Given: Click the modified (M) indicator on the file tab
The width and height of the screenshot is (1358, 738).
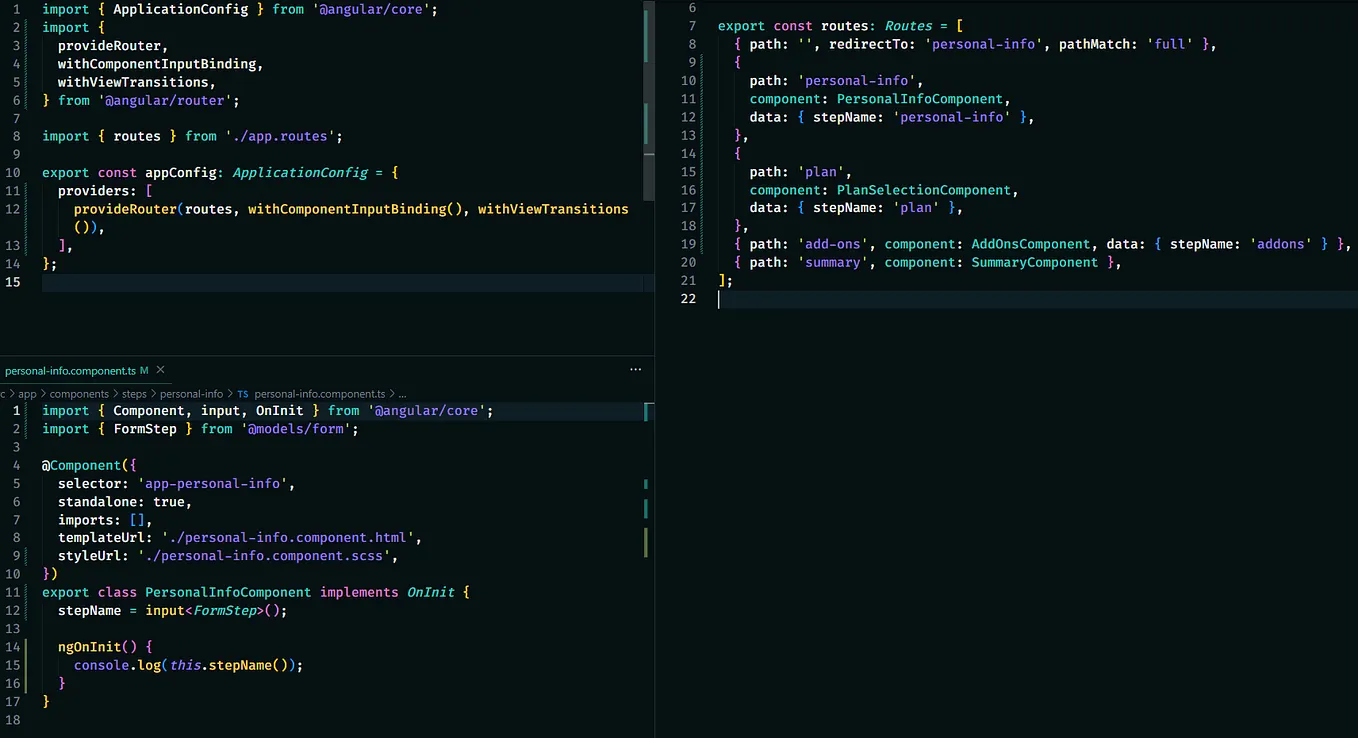Looking at the screenshot, I should 143,370.
